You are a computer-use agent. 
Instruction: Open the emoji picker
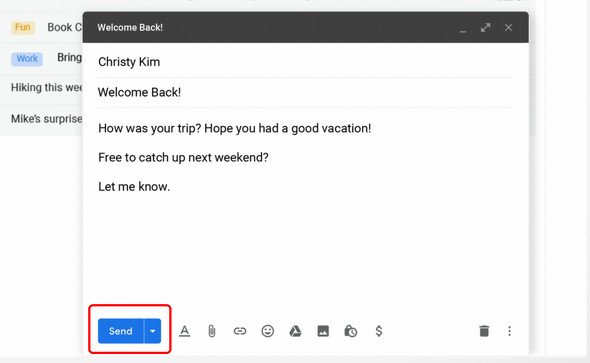click(x=268, y=331)
